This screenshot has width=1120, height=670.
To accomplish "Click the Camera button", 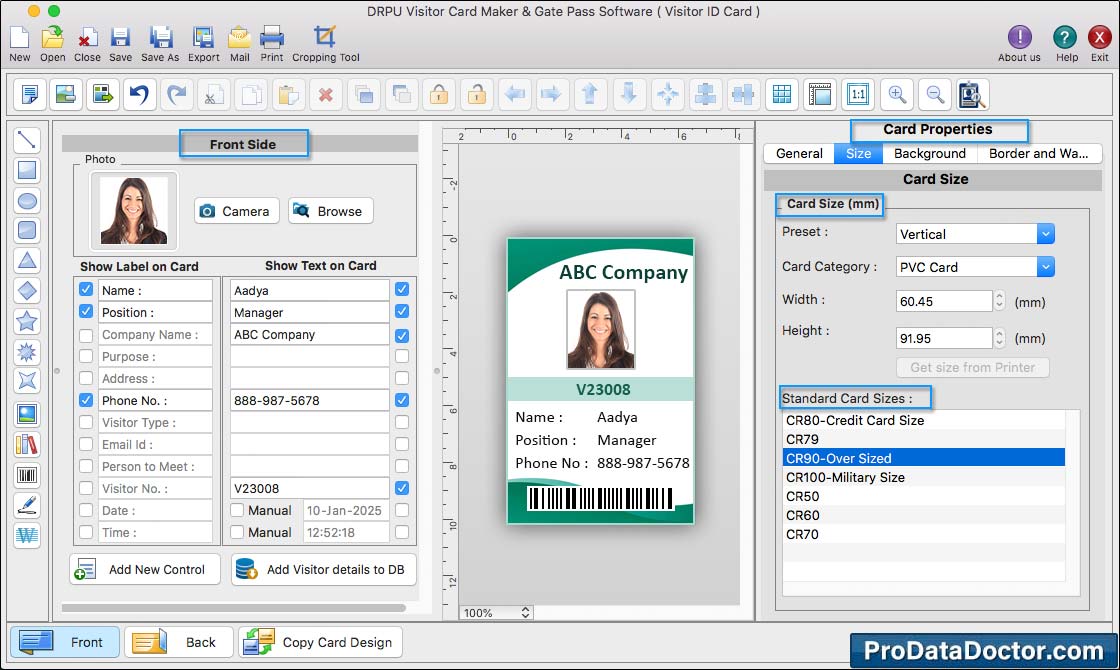I will click(236, 211).
